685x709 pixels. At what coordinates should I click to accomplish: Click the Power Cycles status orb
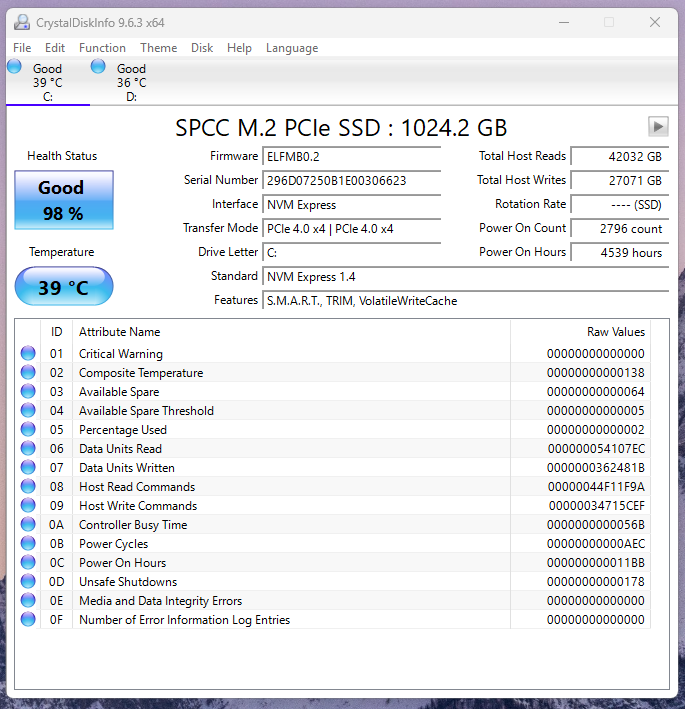pyautogui.click(x=28, y=543)
